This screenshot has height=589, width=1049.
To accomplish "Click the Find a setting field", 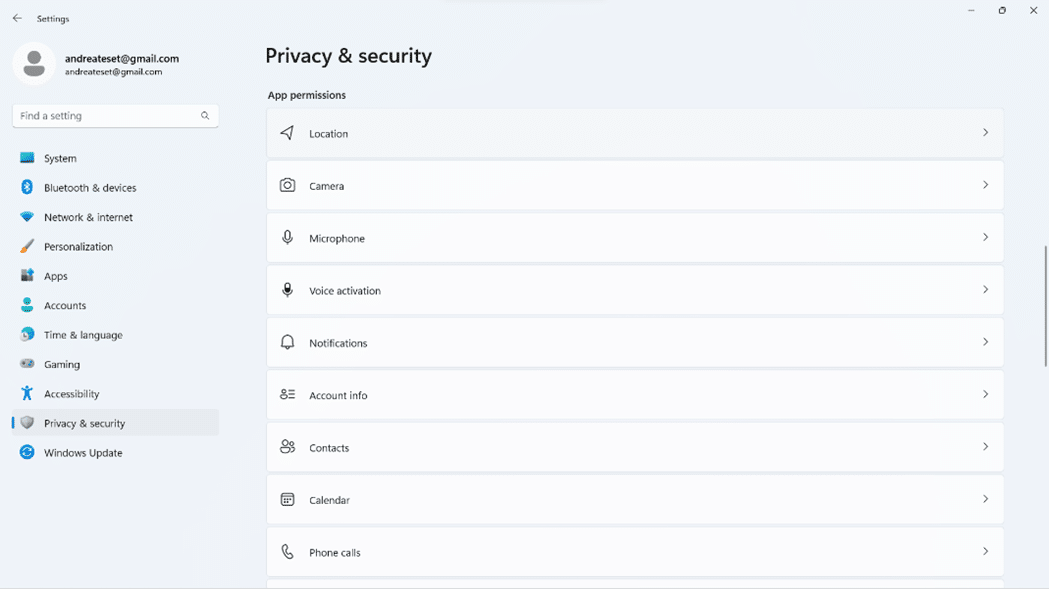I will coord(115,116).
